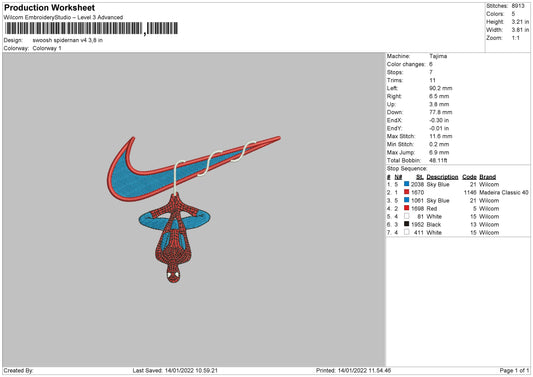
Task: Select the Sky Blue swatch in stop 3
Action: (406, 200)
